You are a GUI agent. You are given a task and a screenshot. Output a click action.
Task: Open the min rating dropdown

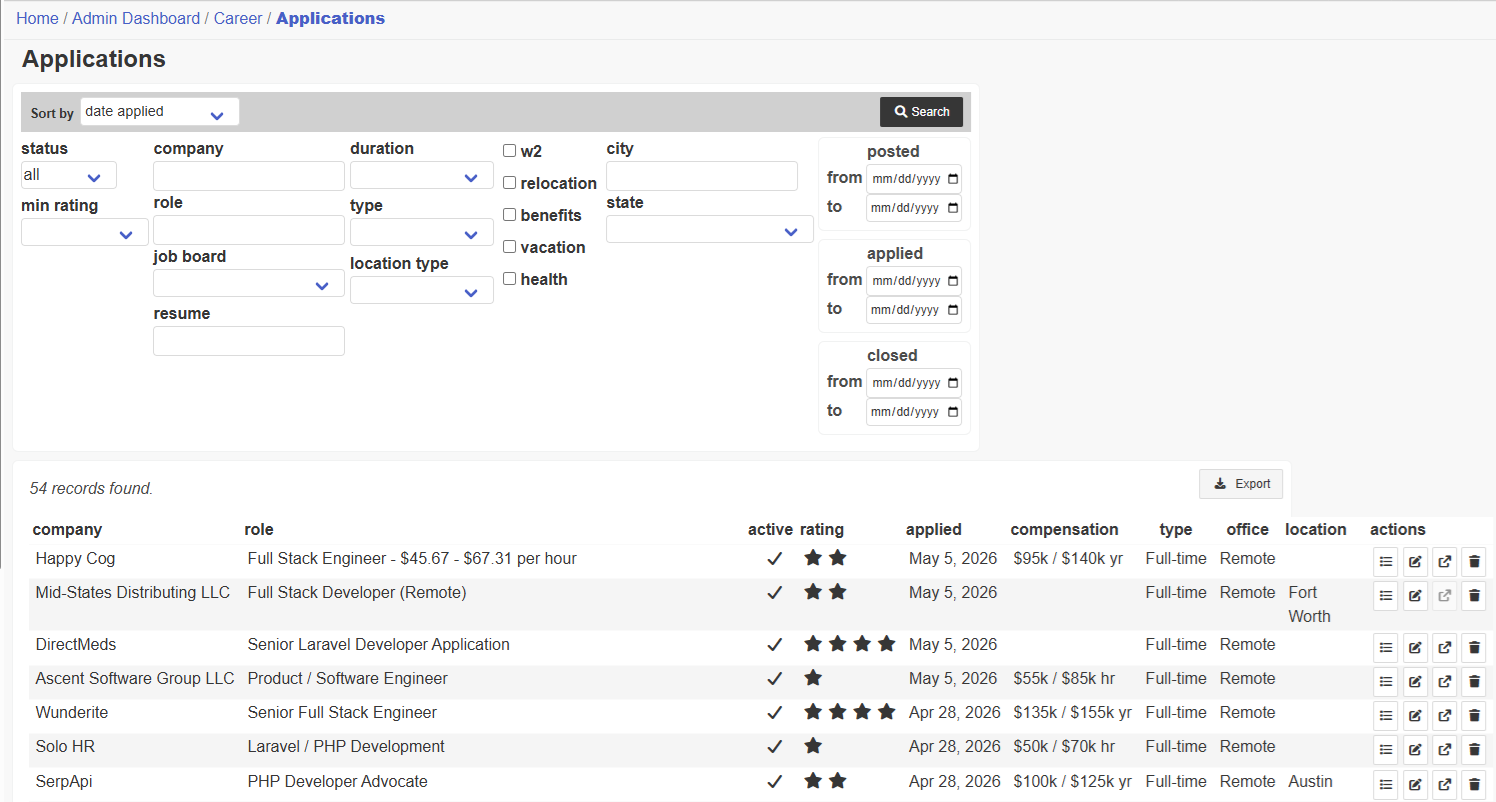point(85,232)
